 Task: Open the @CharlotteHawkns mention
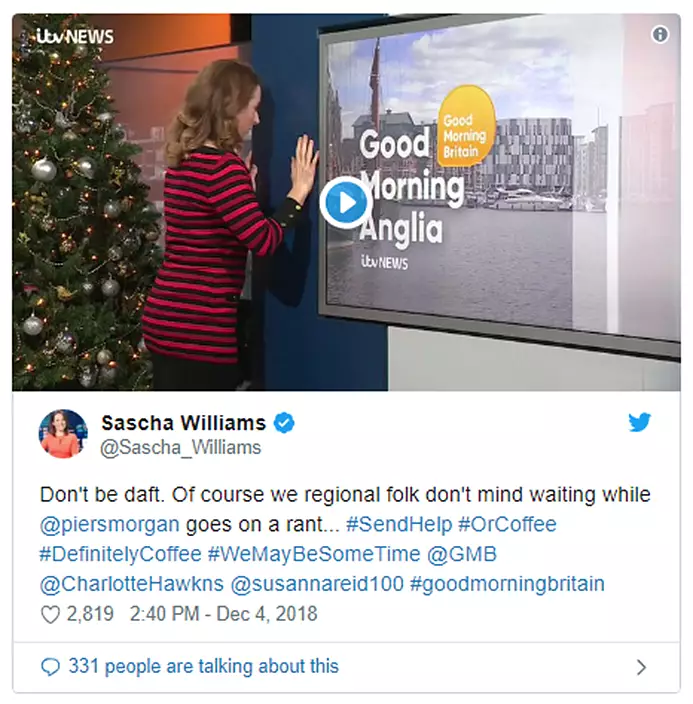[x=132, y=584]
